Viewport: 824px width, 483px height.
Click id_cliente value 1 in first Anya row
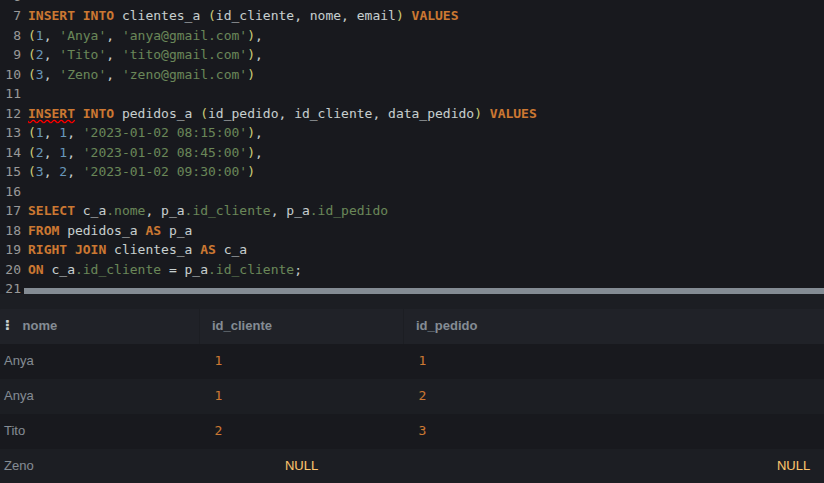coord(219,361)
